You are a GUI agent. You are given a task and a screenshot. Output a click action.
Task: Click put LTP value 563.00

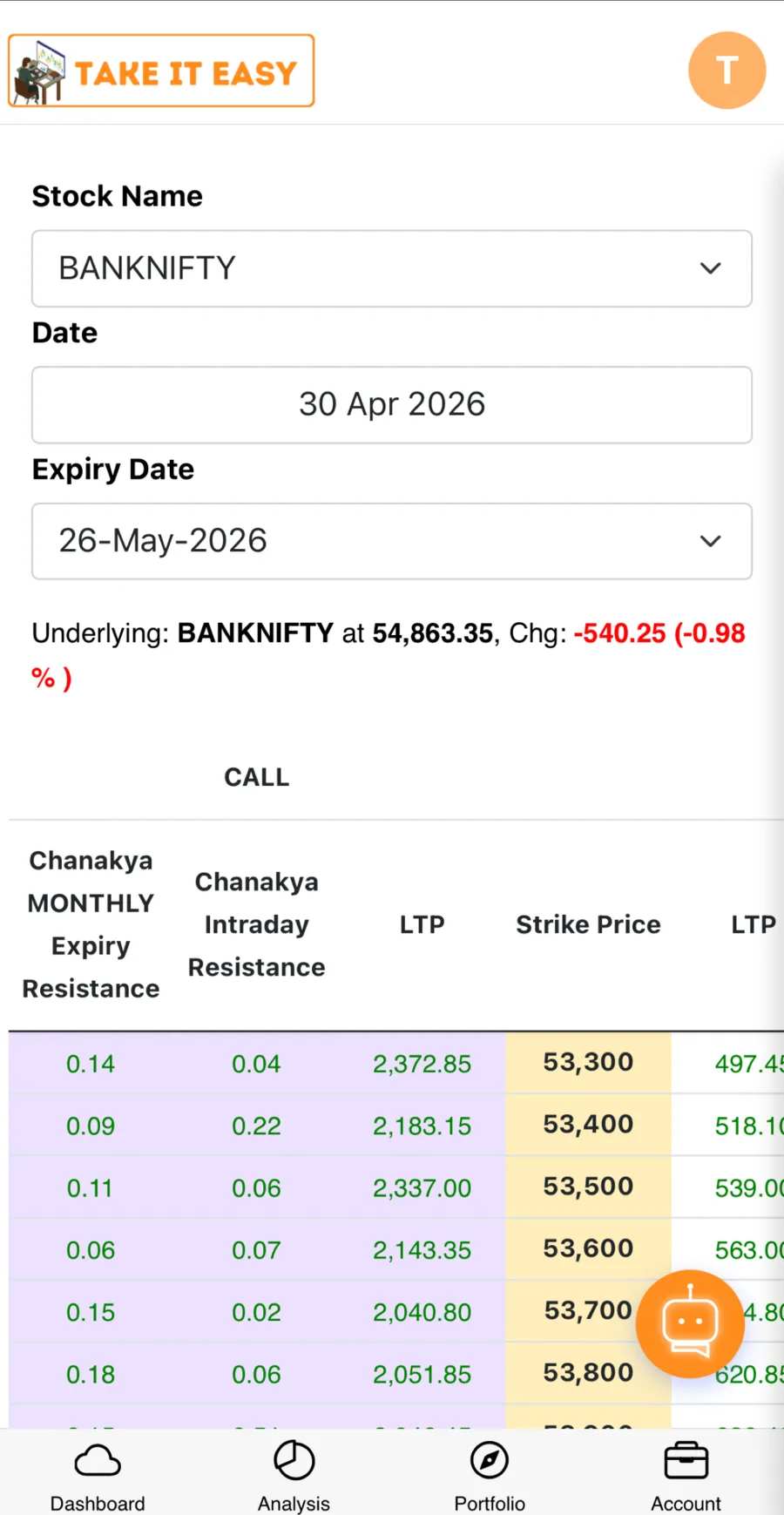(x=749, y=1250)
